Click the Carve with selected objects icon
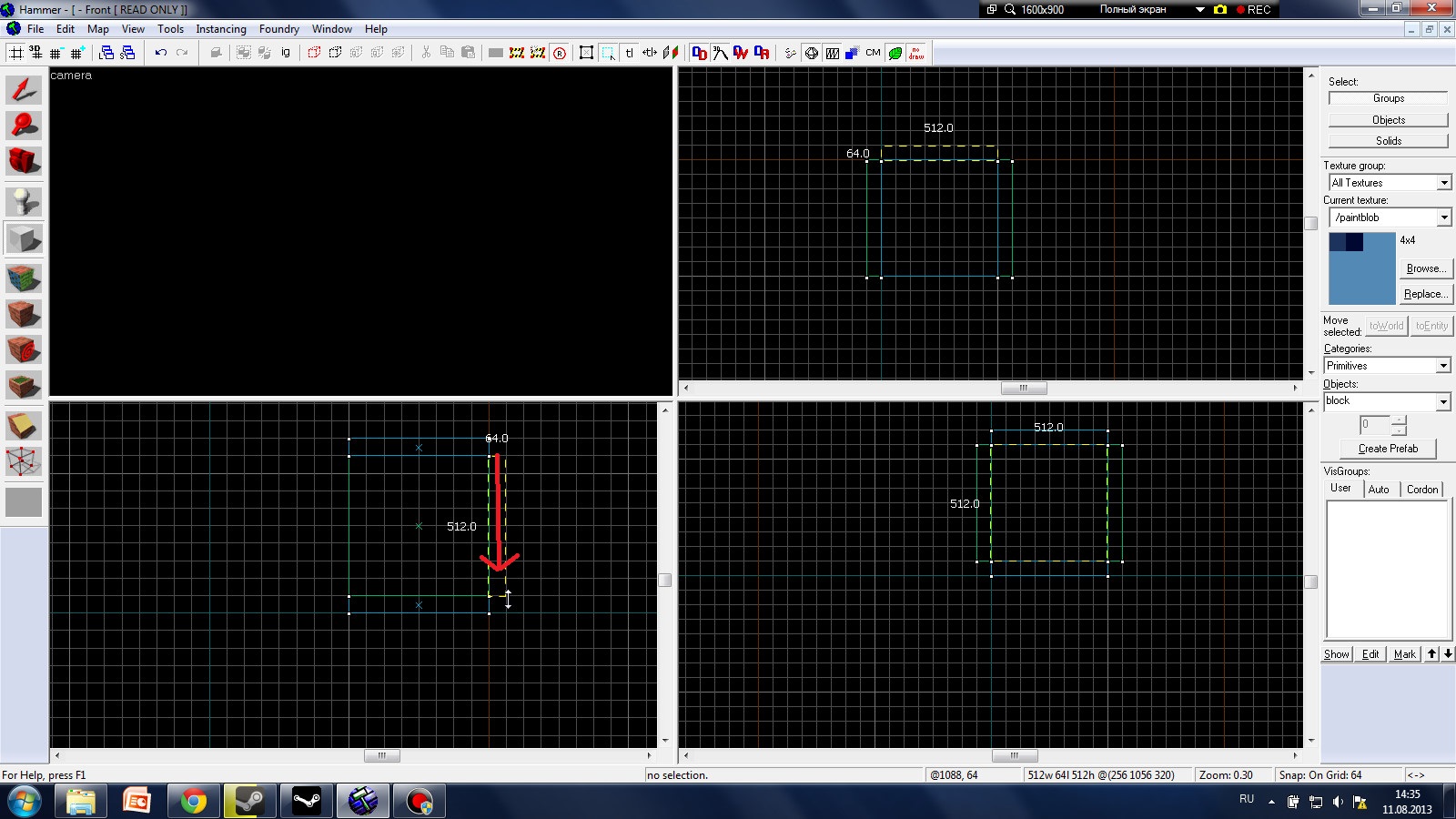The image size is (1456, 819). coord(216,53)
